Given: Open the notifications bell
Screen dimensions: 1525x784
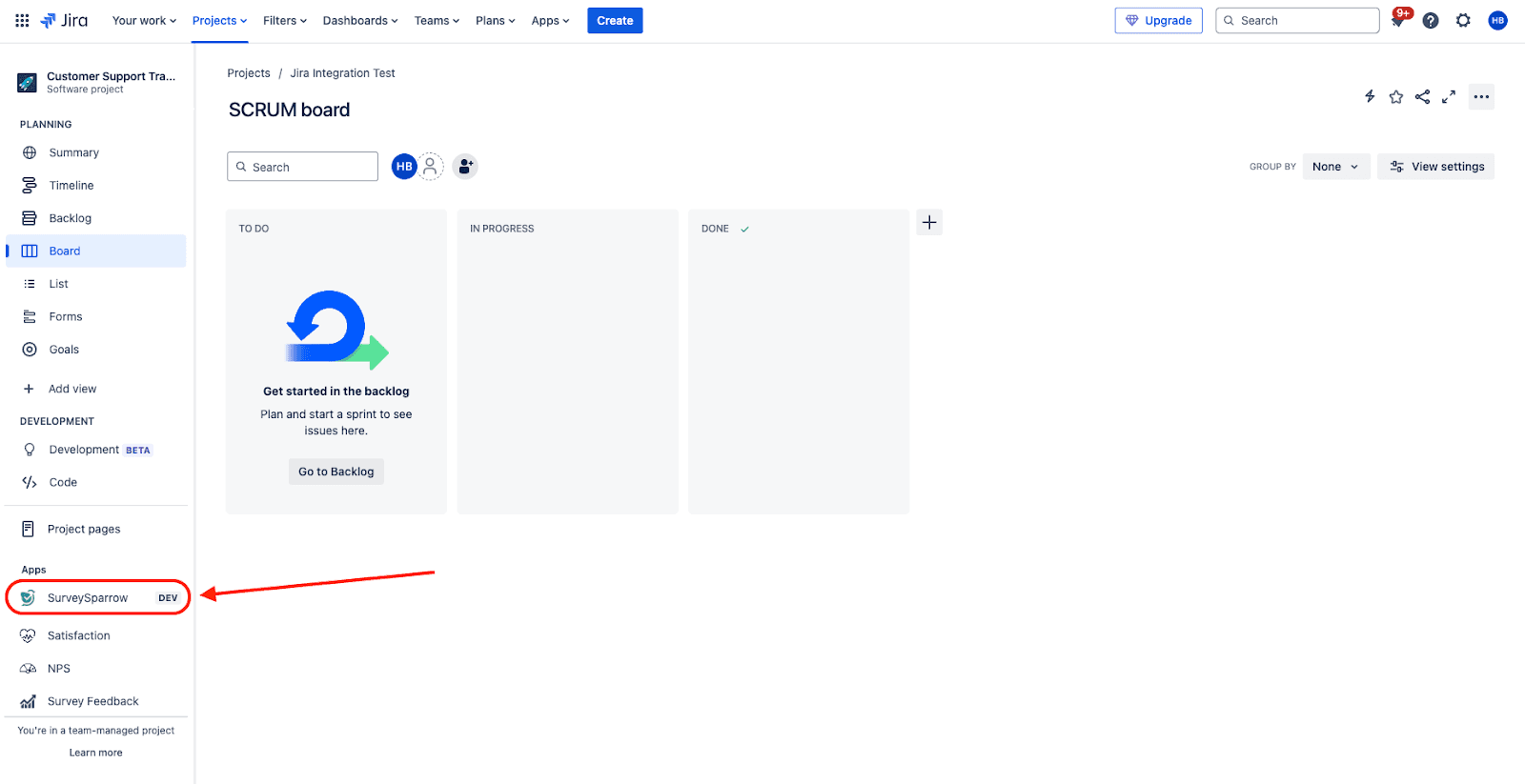Looking at the screenshot, I should click(x=1398, y=21).
